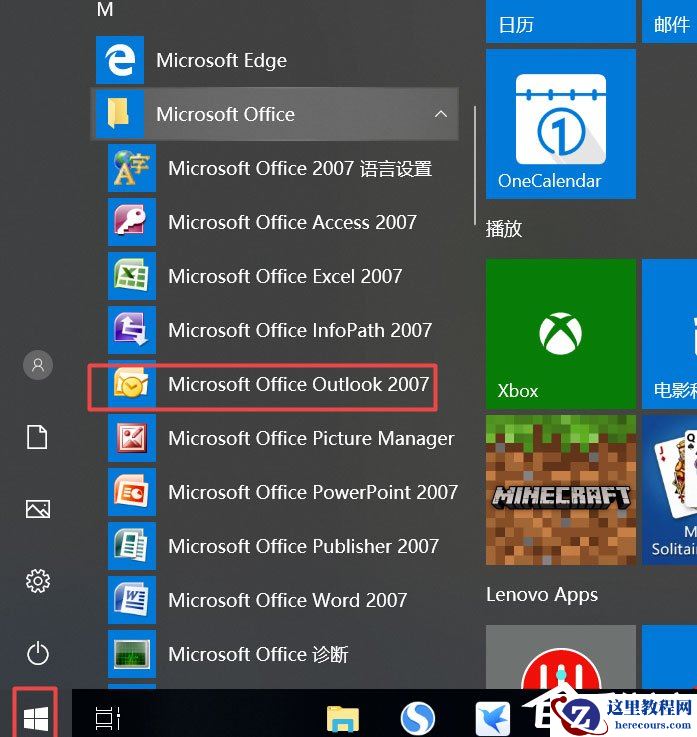
Task: Select the 'Microsoft Office Excel 2007' label
Action: 285,276
